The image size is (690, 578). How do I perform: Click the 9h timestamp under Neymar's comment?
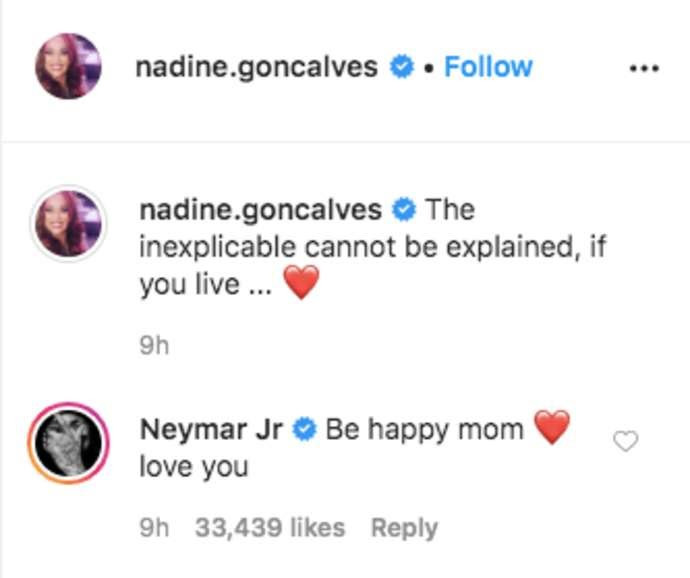(x=154, y=528)
